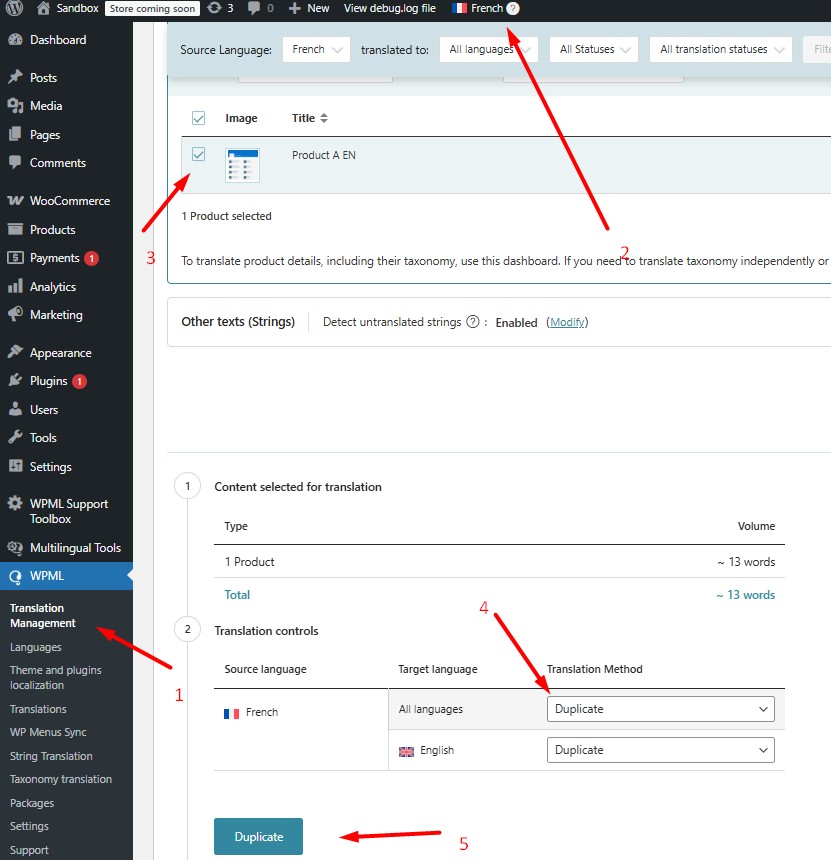Click the WordPress logo in admin bar
This screenshot has height=860, width=831.
[14, 8]
